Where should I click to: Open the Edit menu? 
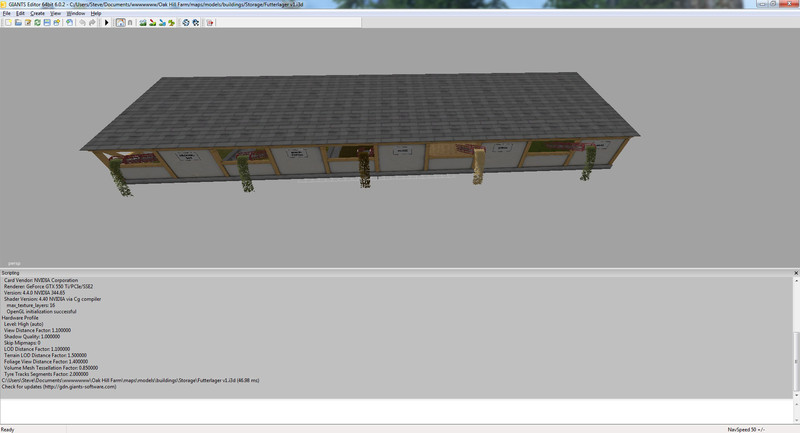coord(20,13)
